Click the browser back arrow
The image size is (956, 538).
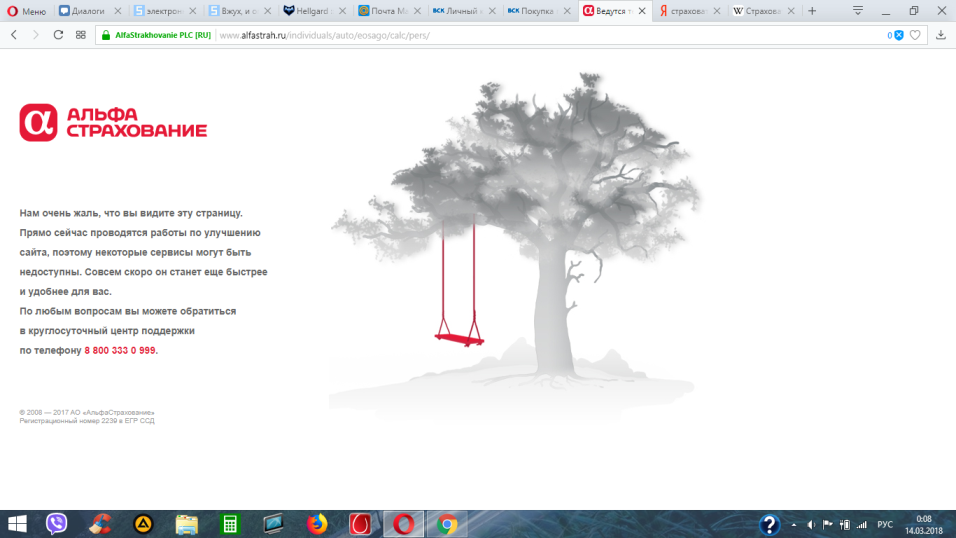click(x=14, y=34)
